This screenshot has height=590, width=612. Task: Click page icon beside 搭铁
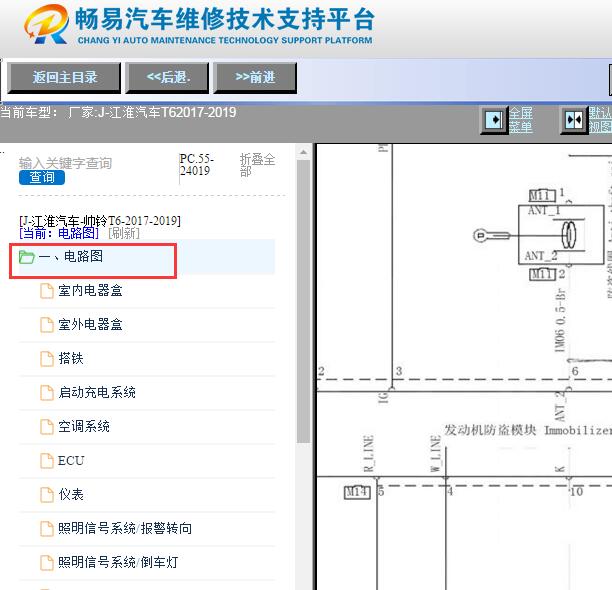click(47, 359)
